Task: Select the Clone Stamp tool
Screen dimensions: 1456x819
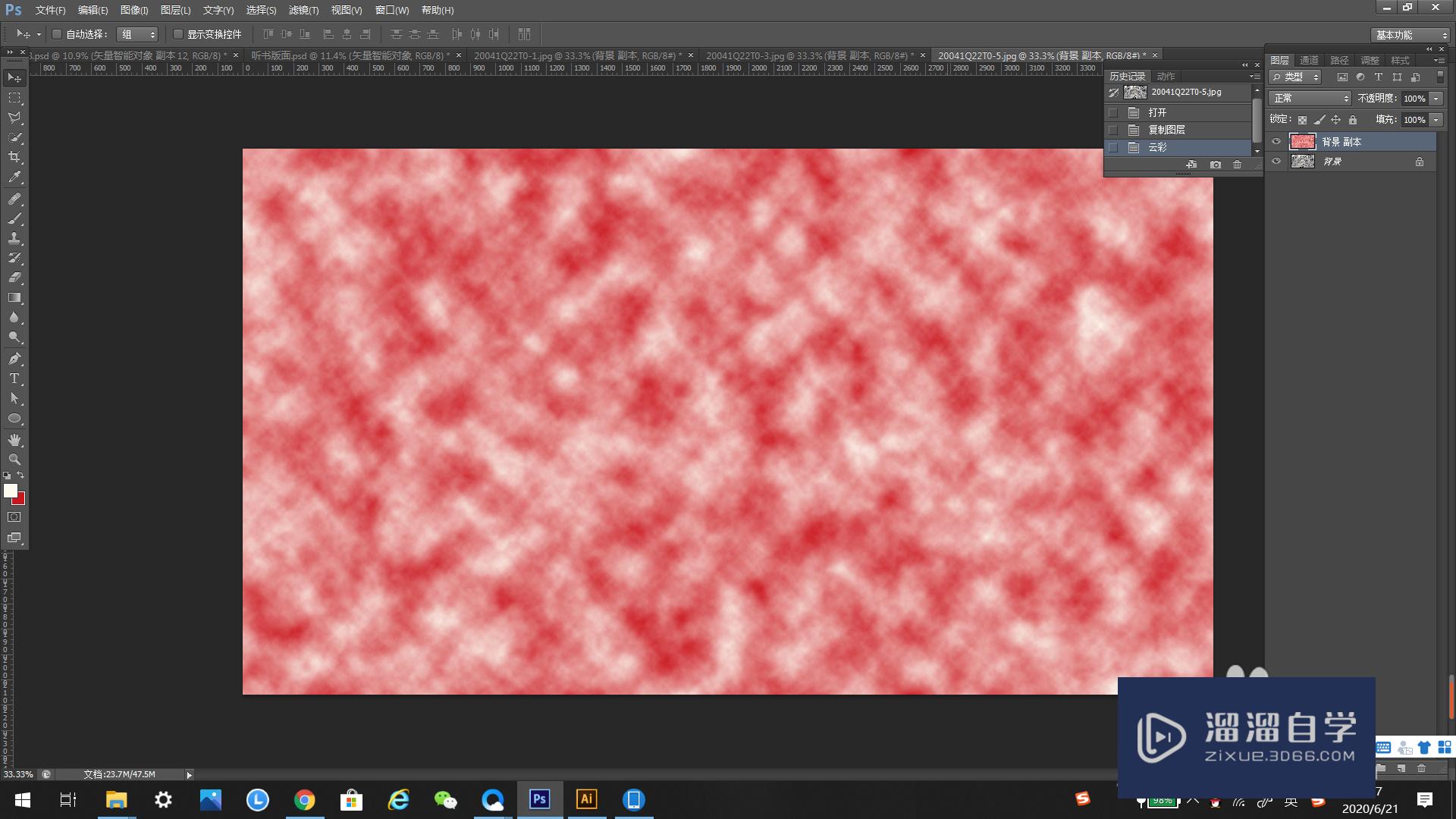Action: pos(14,238)
